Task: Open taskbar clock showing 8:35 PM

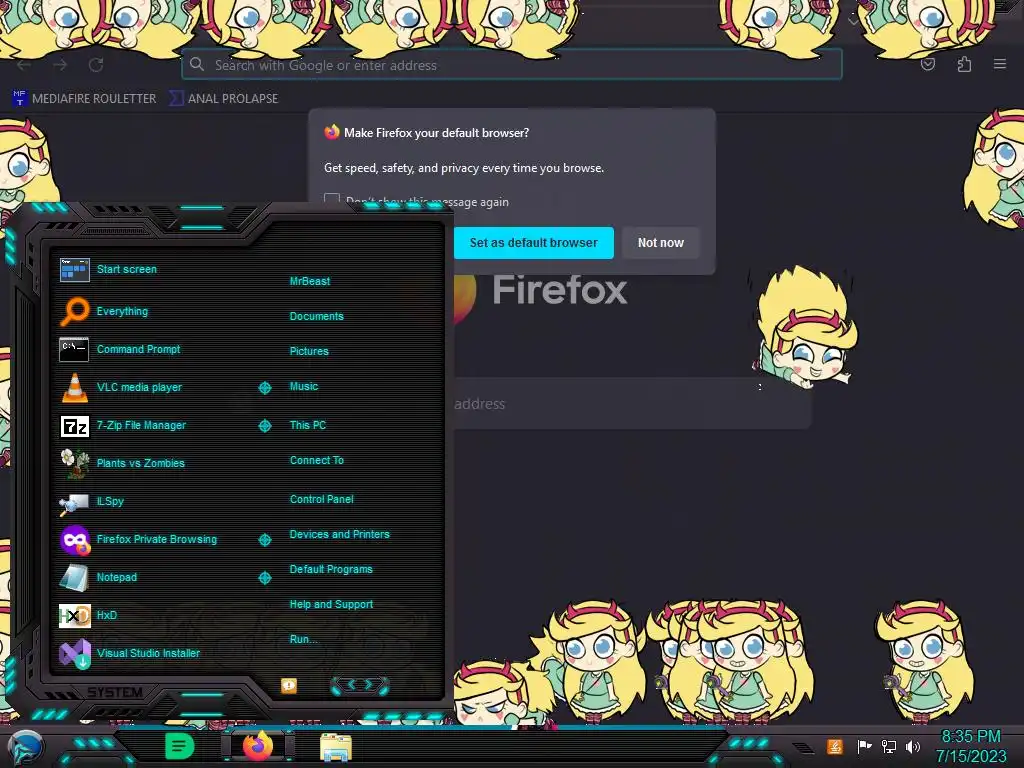Action: tap(971, 746)
